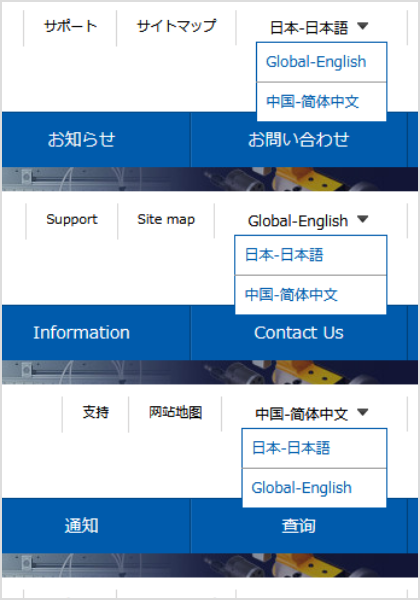Open the 通知 navigation tab
Screen dimensions: 420x600
tap(96, 526)
